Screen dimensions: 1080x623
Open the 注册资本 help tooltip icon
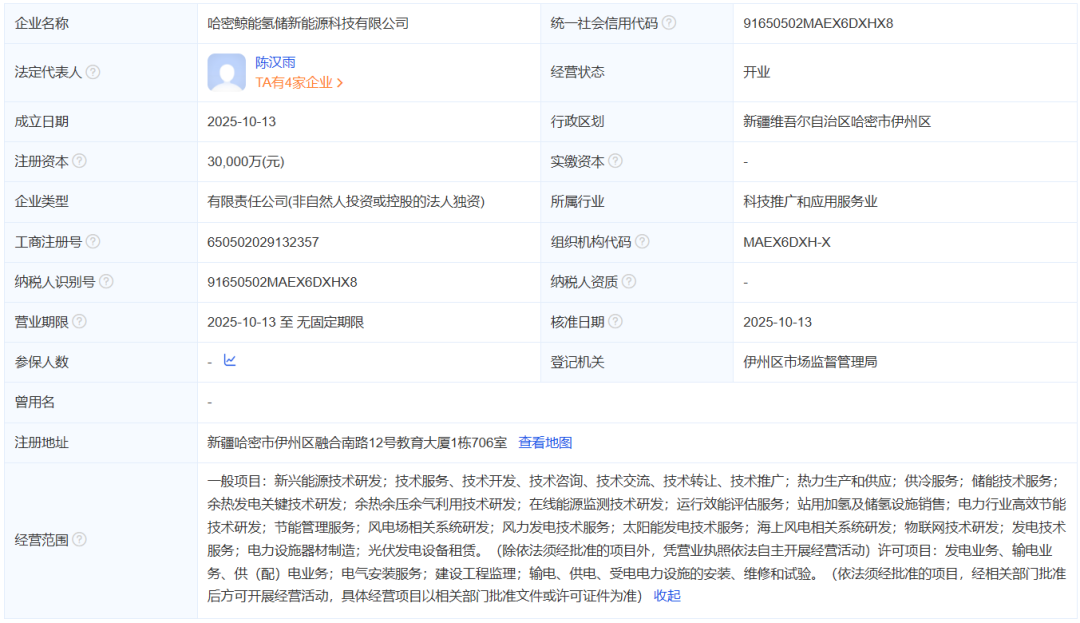tap(79, 161)
